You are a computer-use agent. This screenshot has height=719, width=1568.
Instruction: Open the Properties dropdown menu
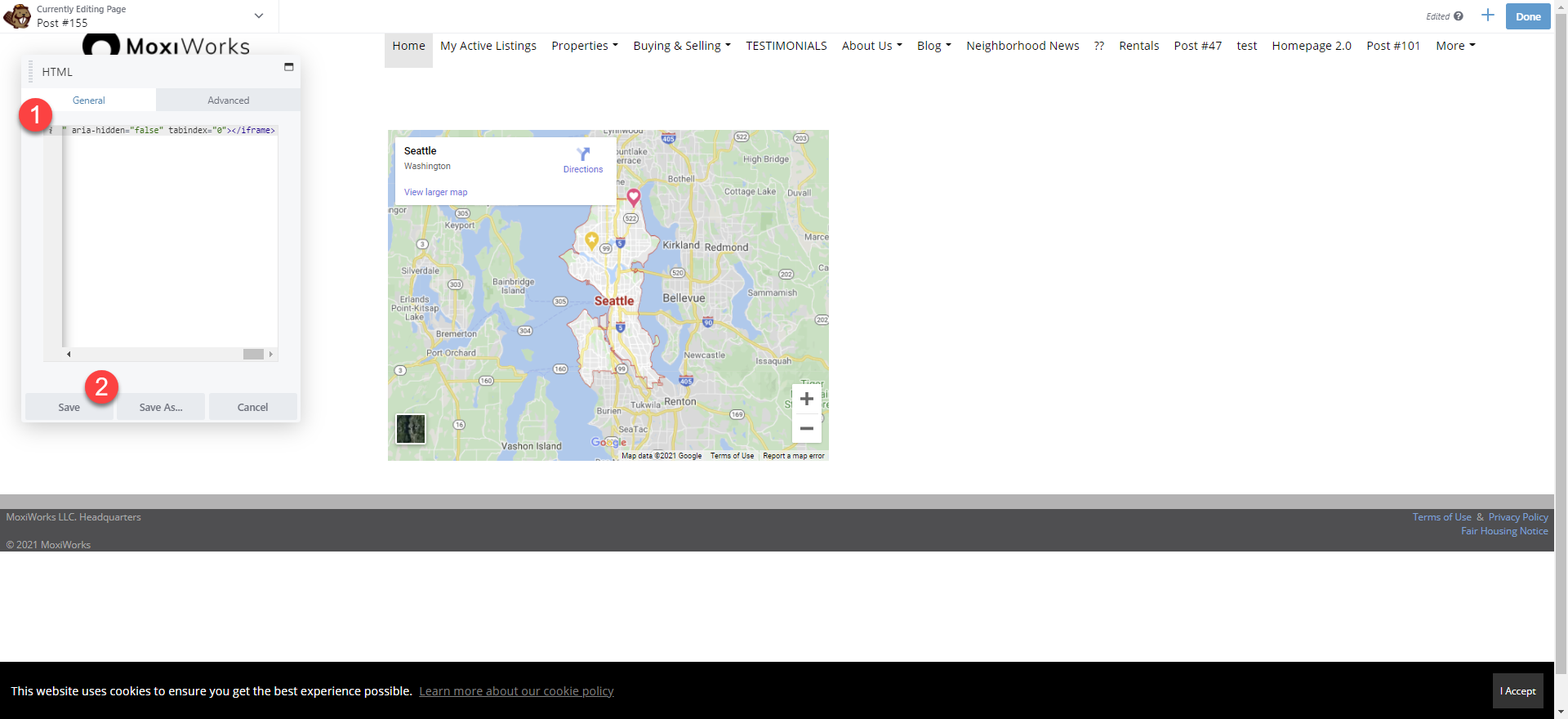(584, 46)
